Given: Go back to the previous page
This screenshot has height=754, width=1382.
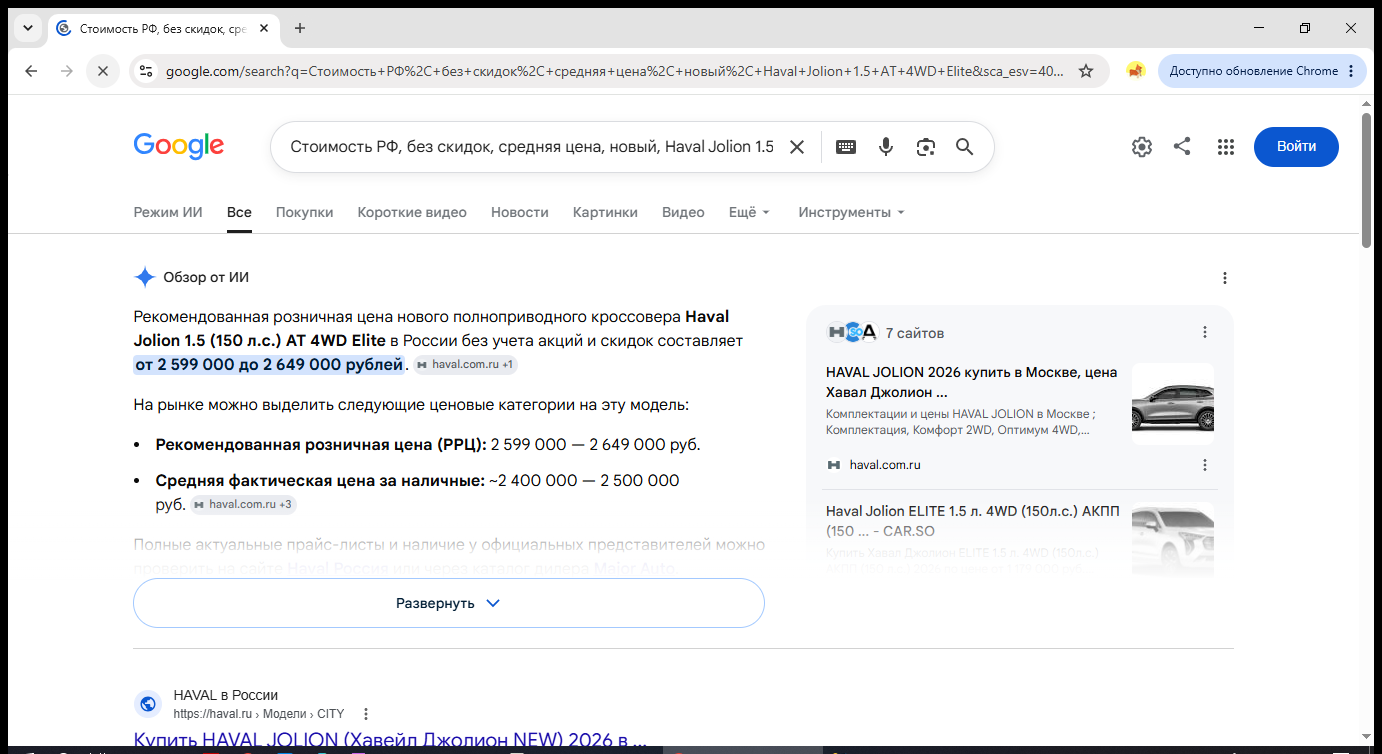Looking at the screenshot, I should 31,71.
